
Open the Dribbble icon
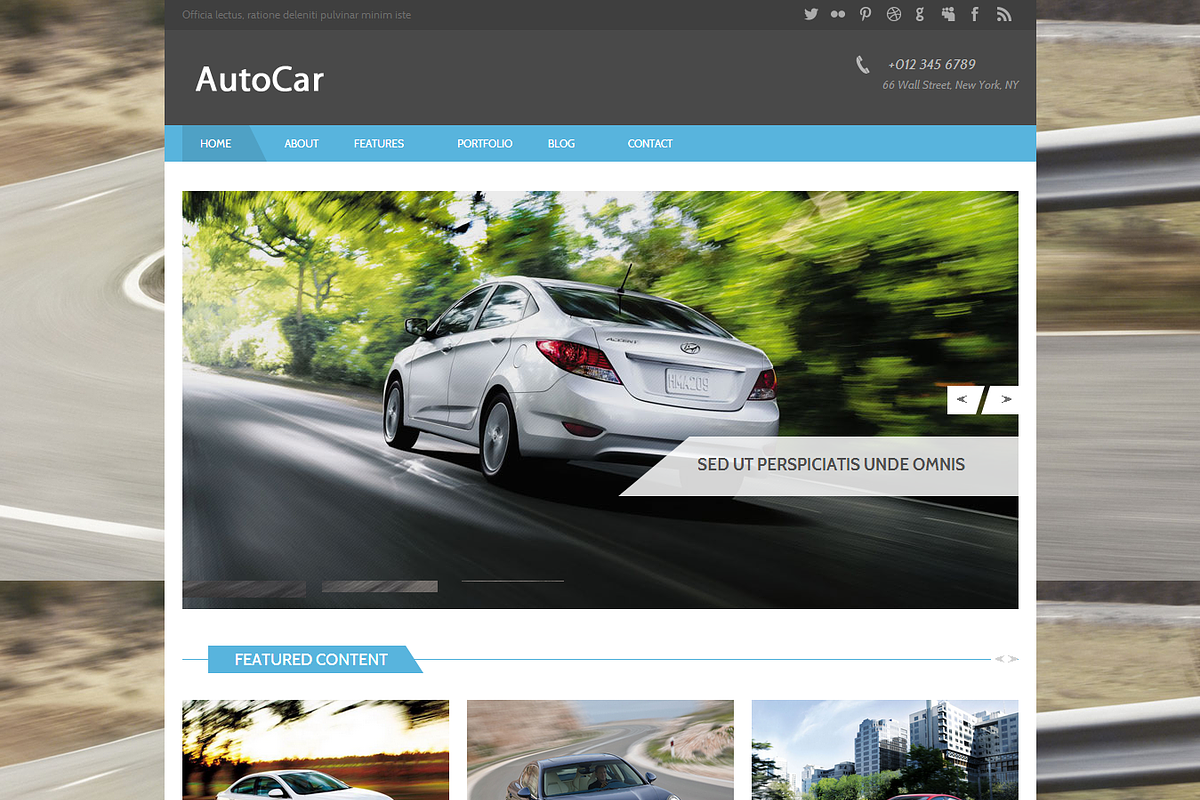pos(893,14)
